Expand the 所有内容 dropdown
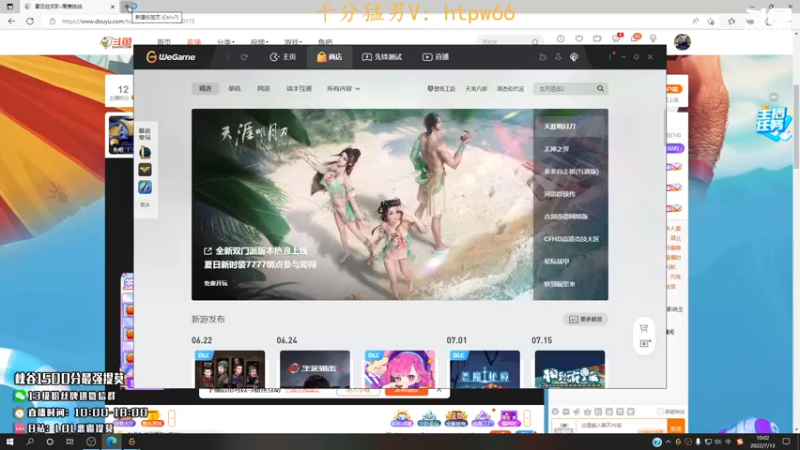800x450 pixels. click(x=343, y=88)
